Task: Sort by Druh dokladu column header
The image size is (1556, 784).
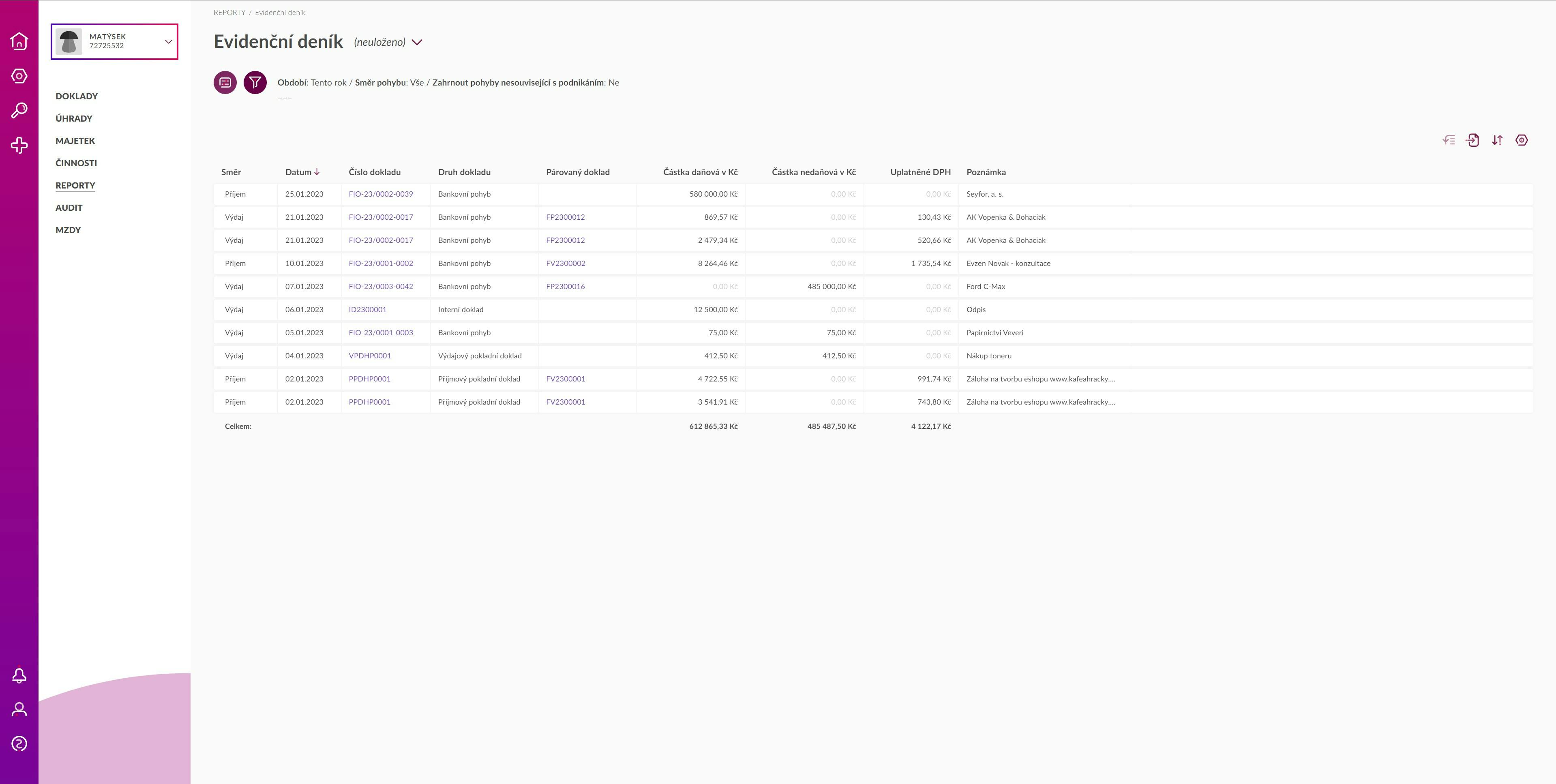Action: point(465,172)
